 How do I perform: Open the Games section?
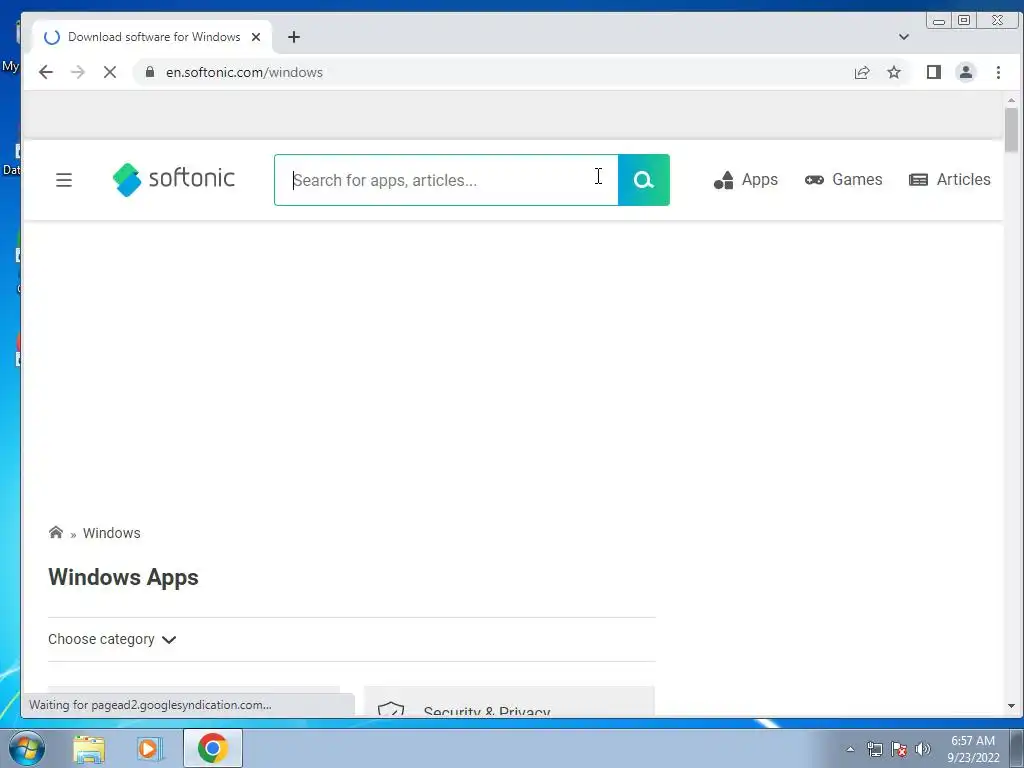pos(843,180)
